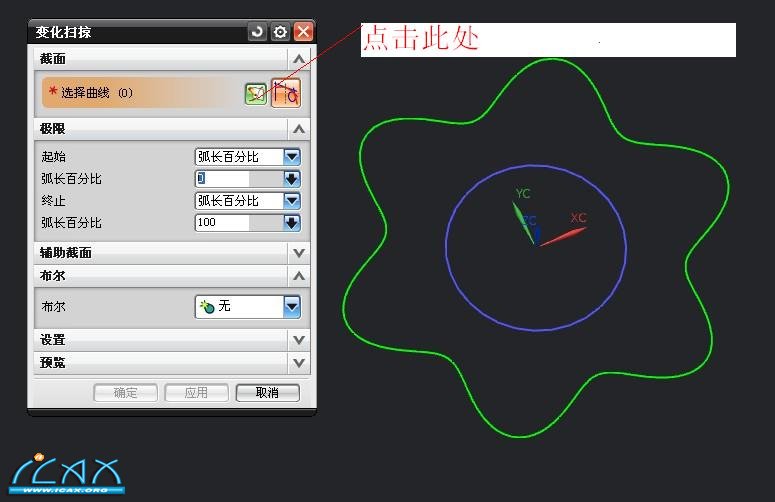Click the start 弧长百分比 input field
Viewport: 775px width, 502px height.
tap(238, 179)
